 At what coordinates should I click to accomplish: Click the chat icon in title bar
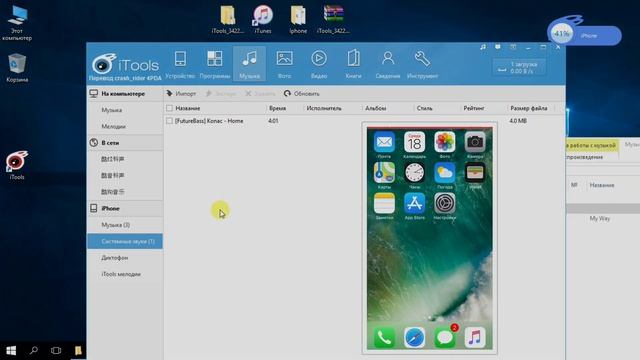(498, 47)
